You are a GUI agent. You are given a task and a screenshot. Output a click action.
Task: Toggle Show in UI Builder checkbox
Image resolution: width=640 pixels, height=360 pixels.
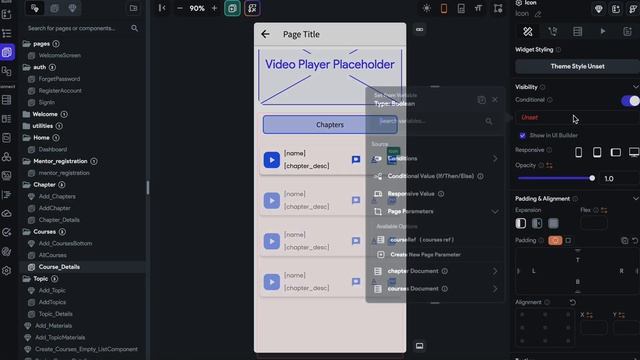(522, 136)
